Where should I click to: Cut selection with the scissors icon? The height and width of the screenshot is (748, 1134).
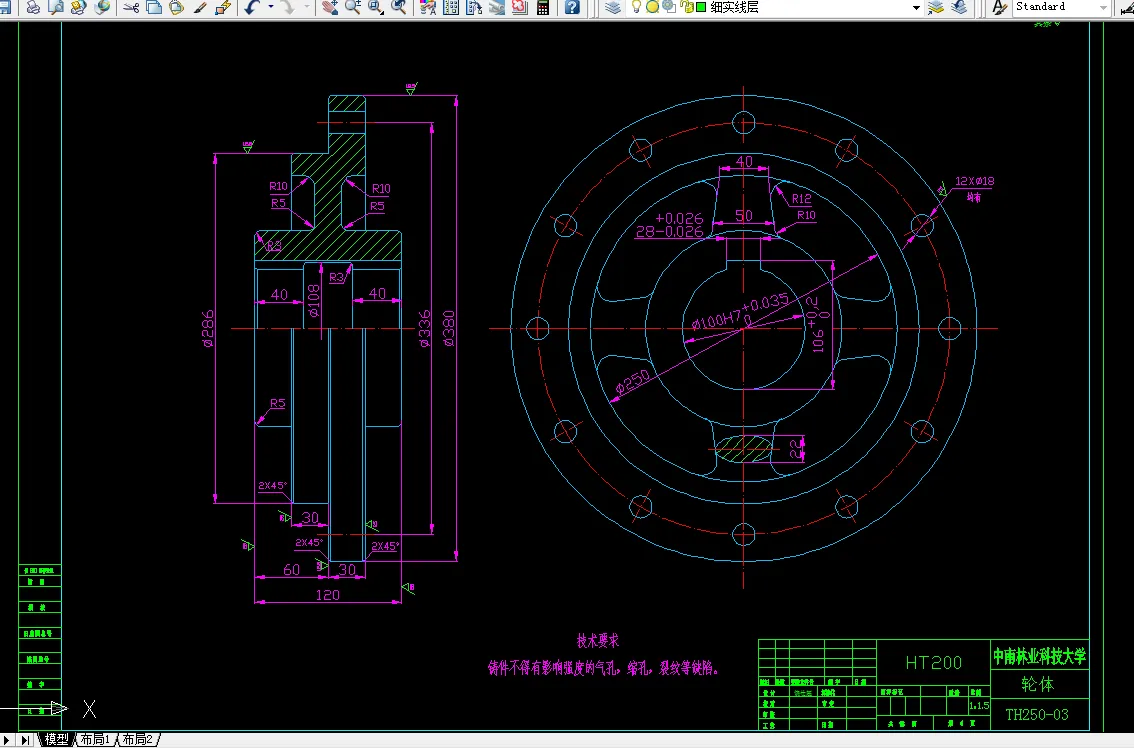point(131,7)
